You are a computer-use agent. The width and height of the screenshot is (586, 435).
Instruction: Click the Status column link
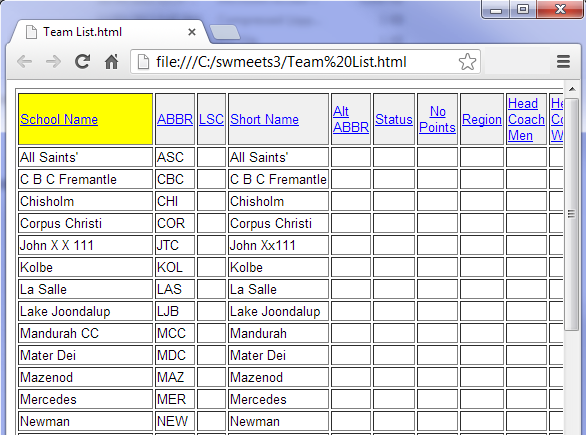tap(394, 120)
